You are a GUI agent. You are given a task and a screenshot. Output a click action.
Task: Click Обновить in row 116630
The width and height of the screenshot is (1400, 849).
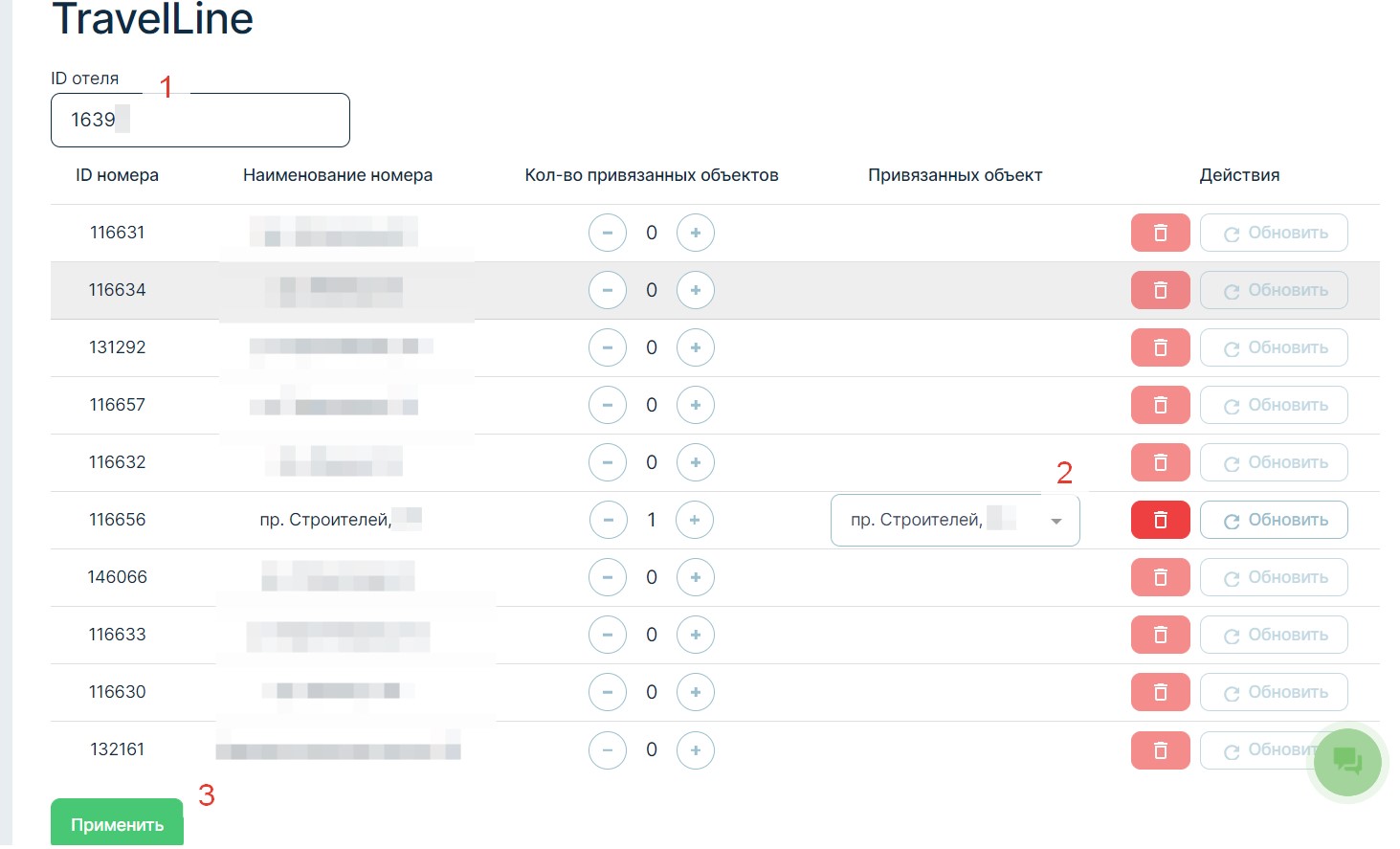coord(1274,692)
